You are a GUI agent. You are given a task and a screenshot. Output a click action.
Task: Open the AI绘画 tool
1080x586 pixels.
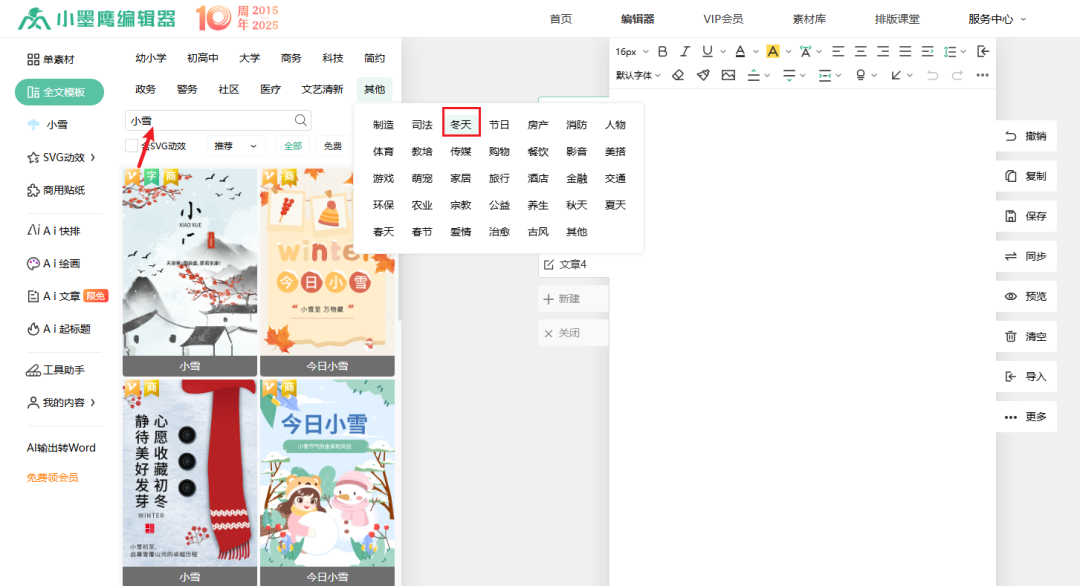55,265
